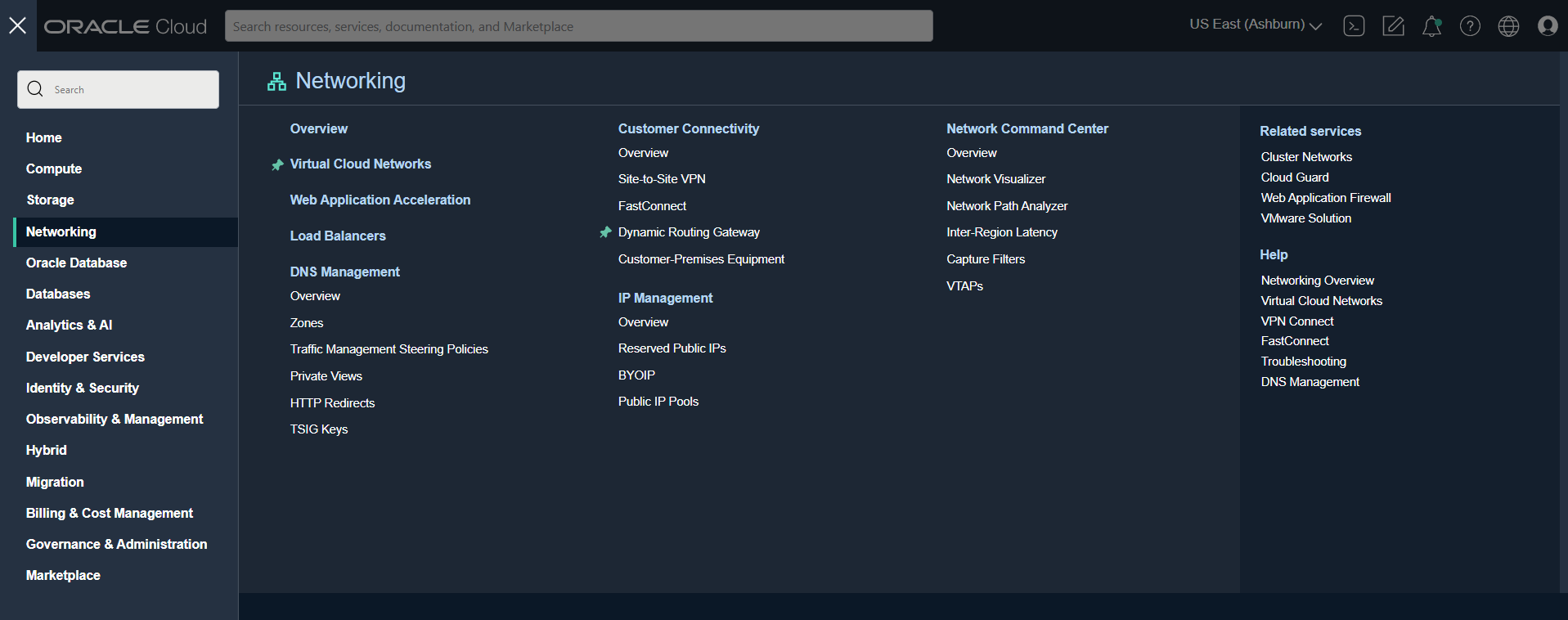Click the edit/feedback pencil icon in header
This screenshot has width=1568, height=620.
pyautogui.click(x=1393, y=26)
